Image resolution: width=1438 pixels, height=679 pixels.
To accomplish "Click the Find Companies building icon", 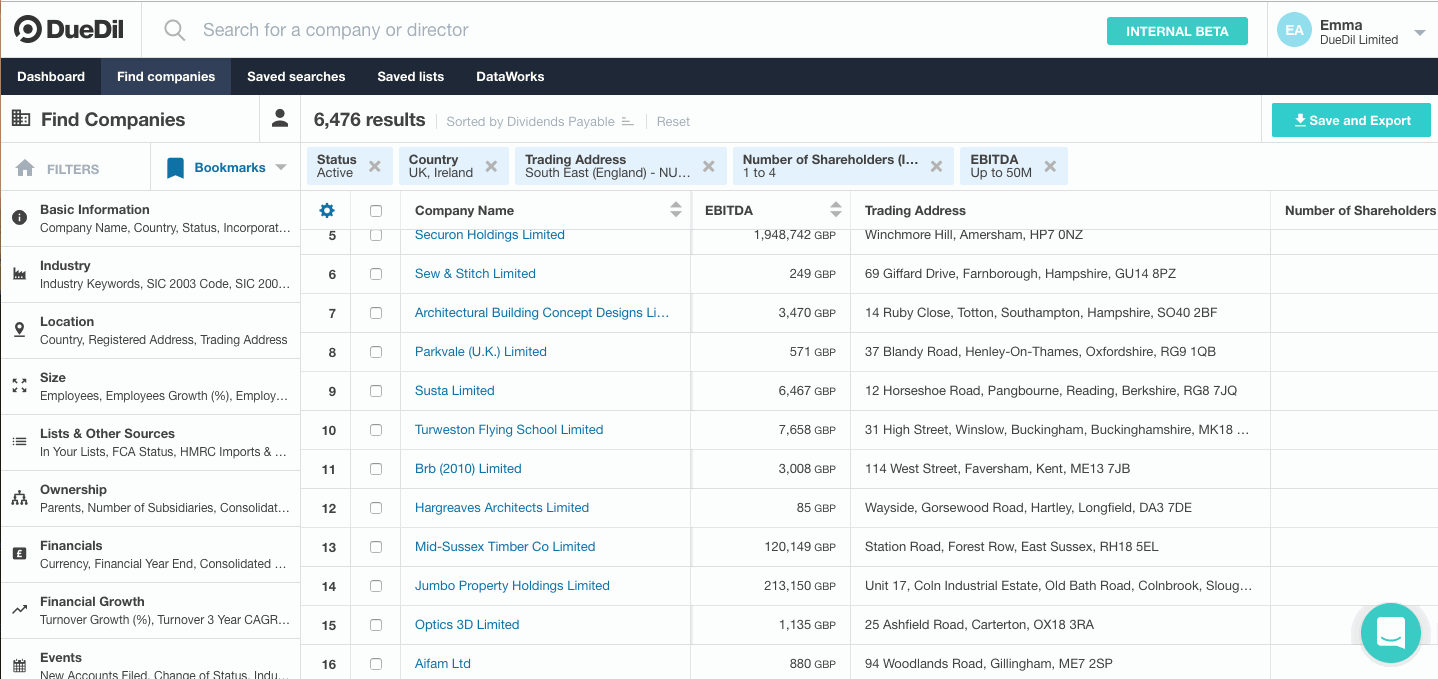I will 20,118.
